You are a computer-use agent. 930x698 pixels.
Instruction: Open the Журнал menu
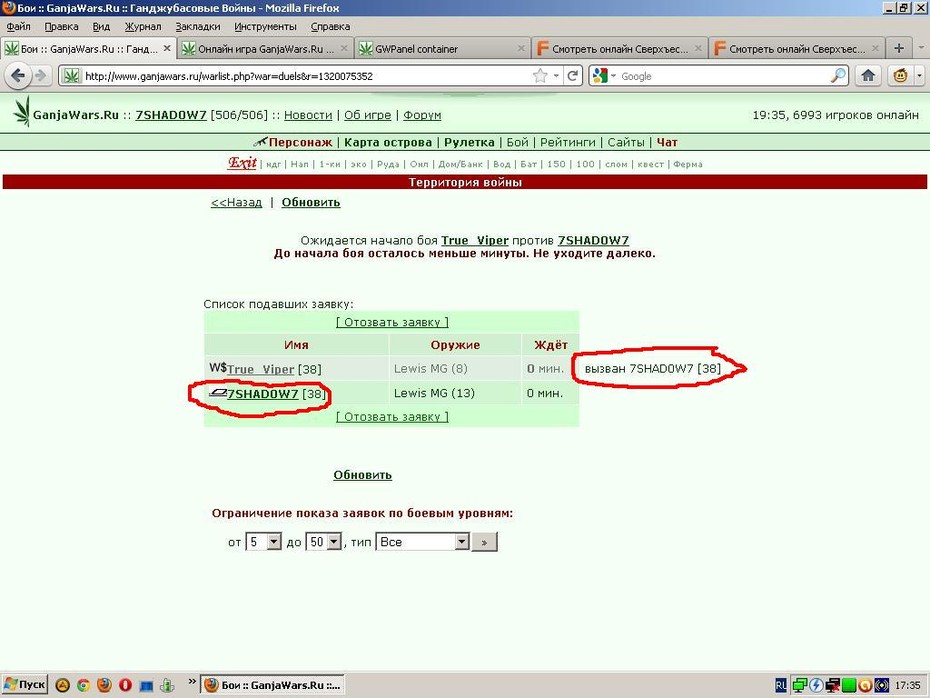click(143, 27)
